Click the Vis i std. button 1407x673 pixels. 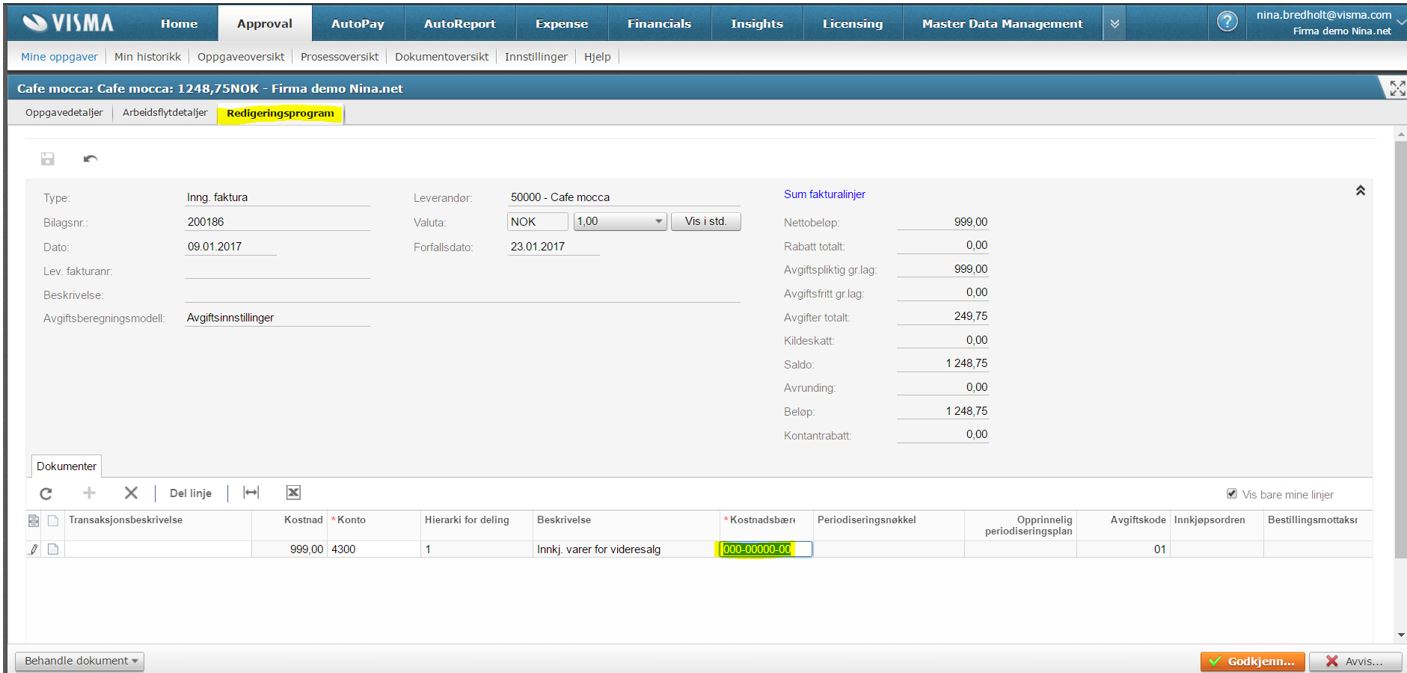point(705,222)
